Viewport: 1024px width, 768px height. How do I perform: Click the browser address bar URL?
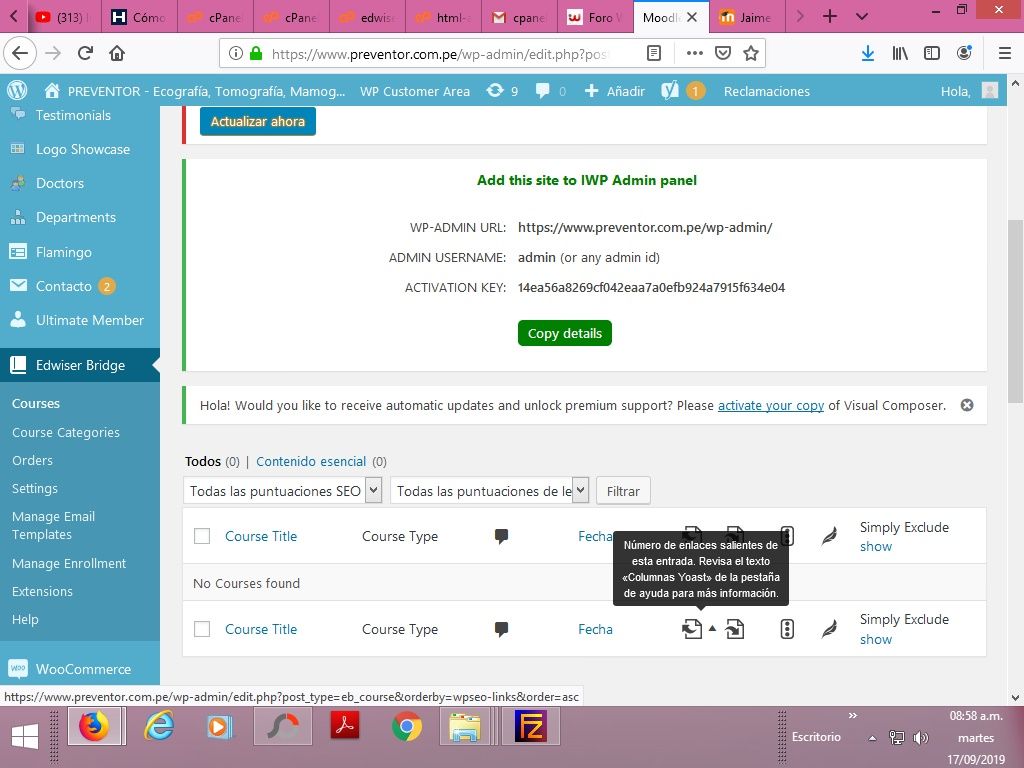tap(439, 54)
